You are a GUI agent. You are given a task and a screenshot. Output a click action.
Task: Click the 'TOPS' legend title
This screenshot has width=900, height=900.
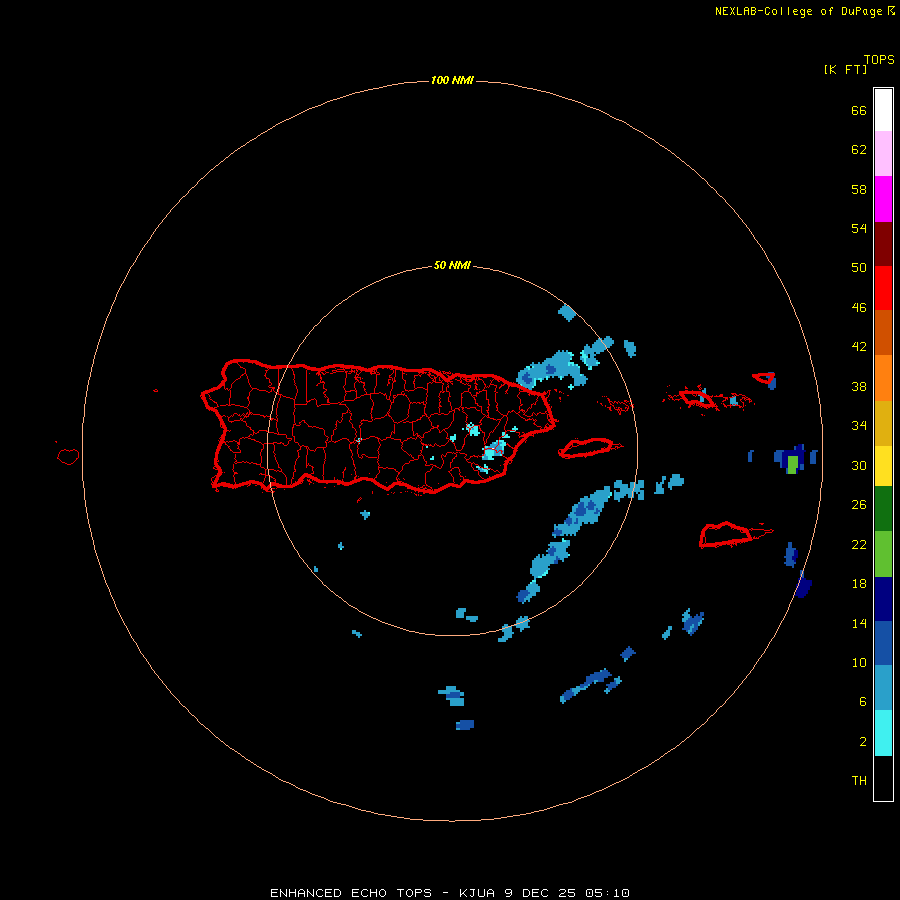tap(879, 59)
